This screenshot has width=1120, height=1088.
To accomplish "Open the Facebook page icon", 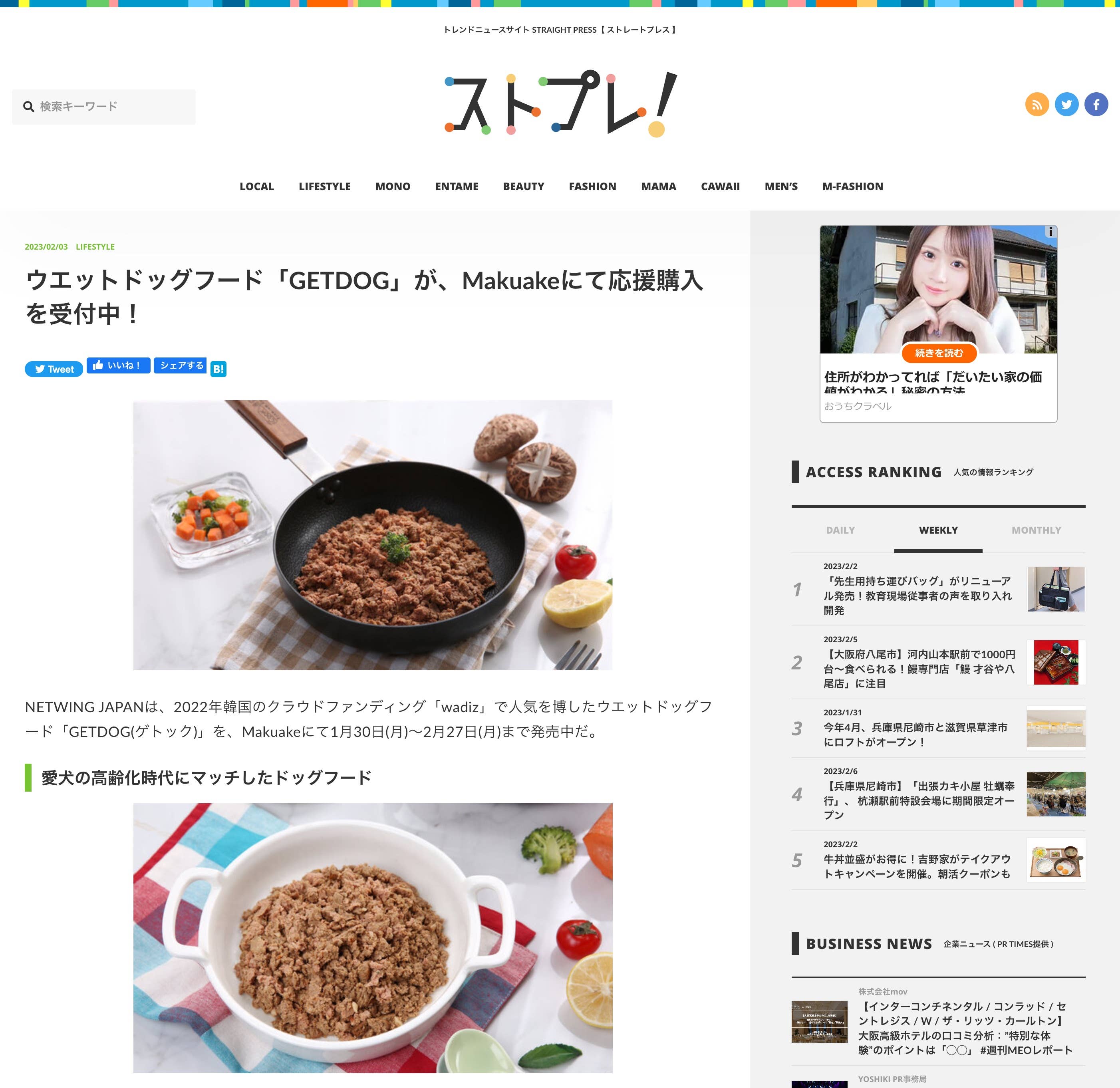I will (1096, 105).
